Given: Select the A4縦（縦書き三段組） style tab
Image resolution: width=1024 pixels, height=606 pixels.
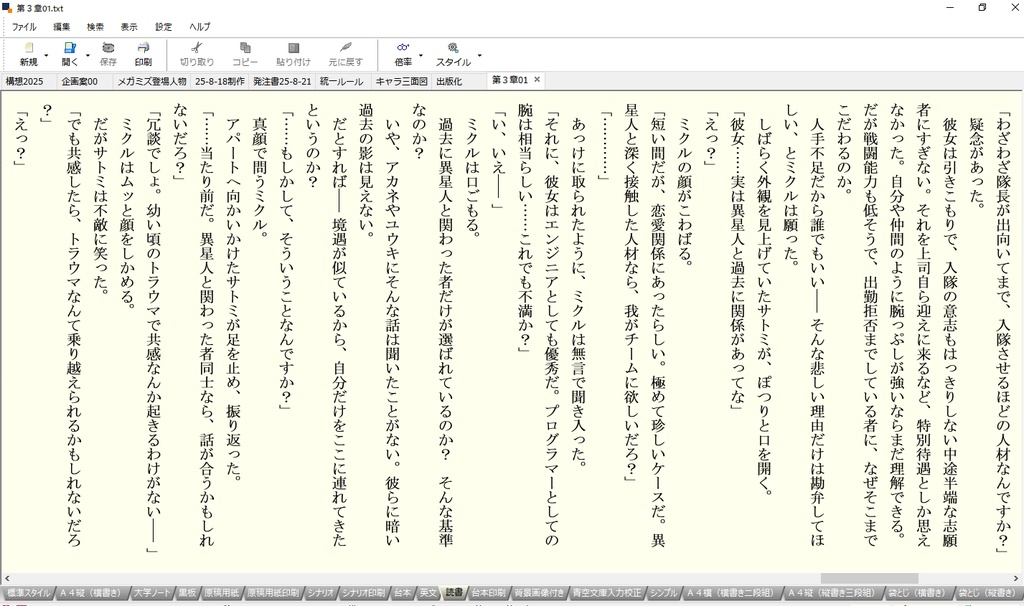Looking at the screenshot, I should (831, 593).
